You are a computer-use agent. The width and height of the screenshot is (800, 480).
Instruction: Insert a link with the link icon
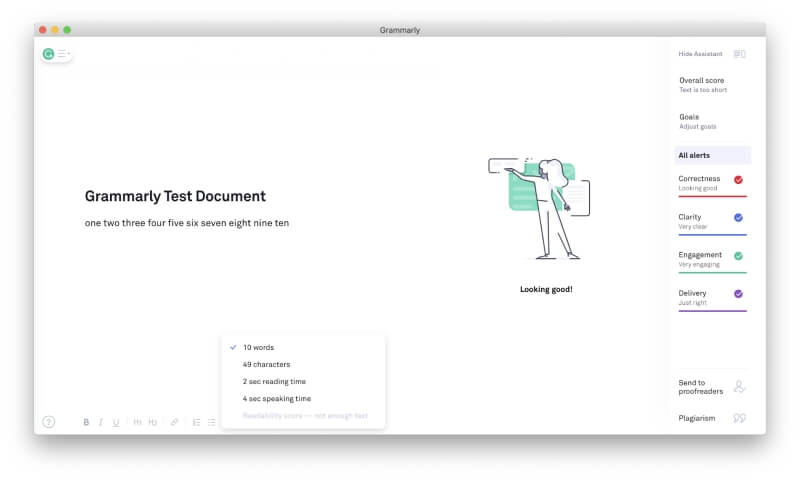coord(174,422)
